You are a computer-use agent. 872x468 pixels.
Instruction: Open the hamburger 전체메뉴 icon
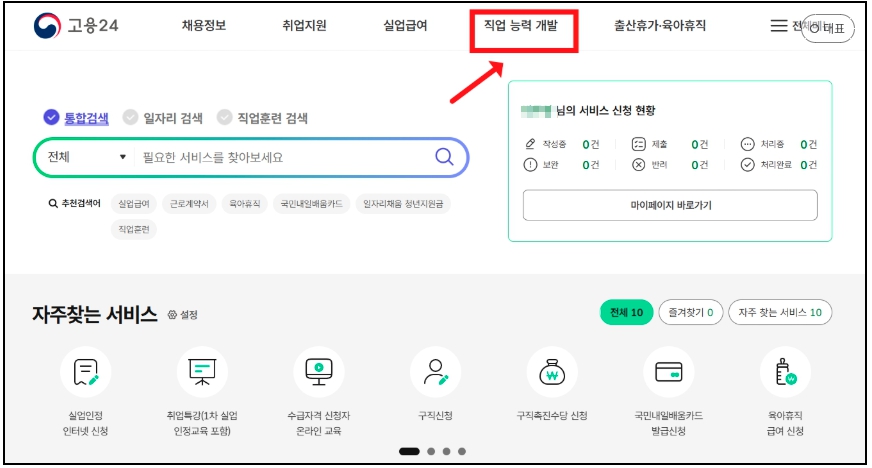click(779, 26)
